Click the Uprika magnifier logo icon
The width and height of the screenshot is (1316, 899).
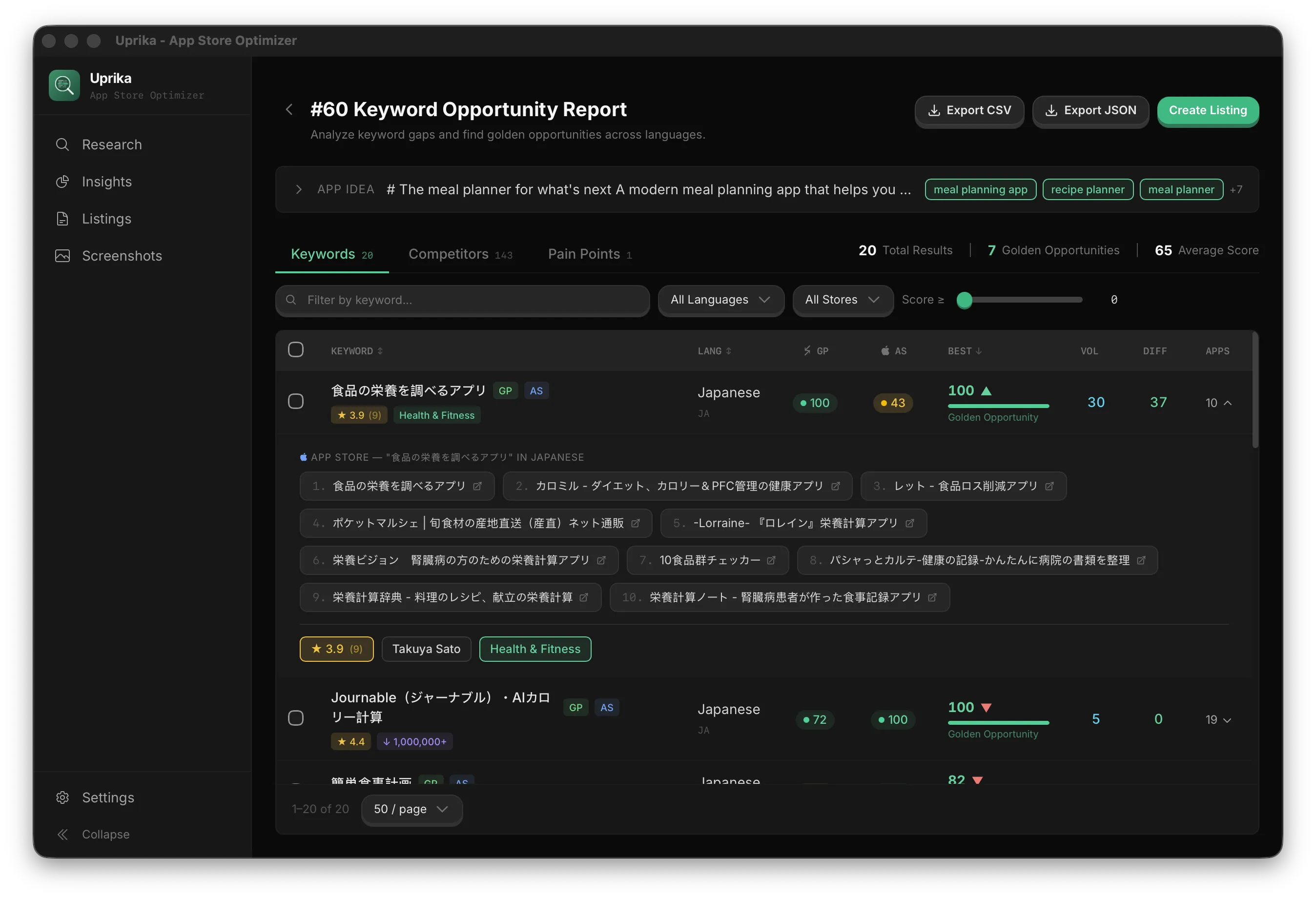[x=64, y=85]
